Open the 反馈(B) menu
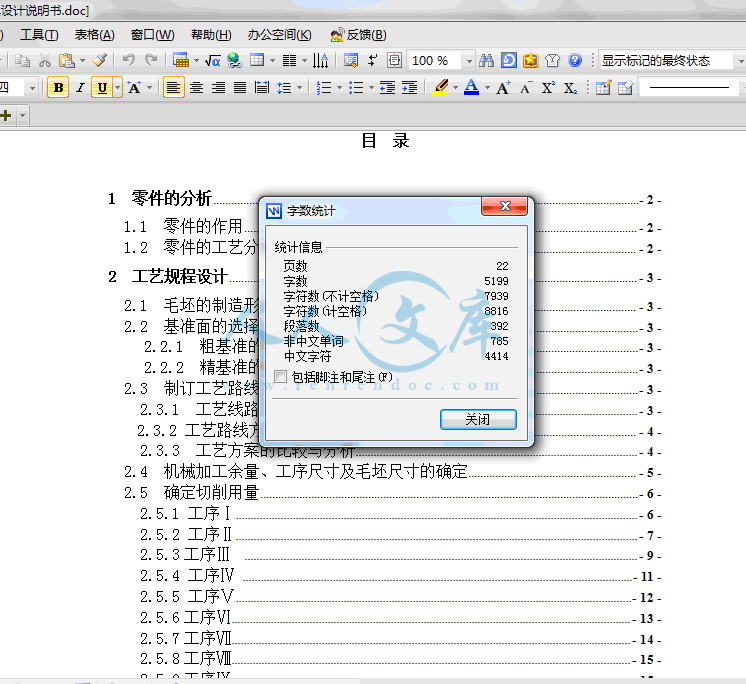Image resolution: width=746 pixels, height=684 pixels. [x=359, y=35]
